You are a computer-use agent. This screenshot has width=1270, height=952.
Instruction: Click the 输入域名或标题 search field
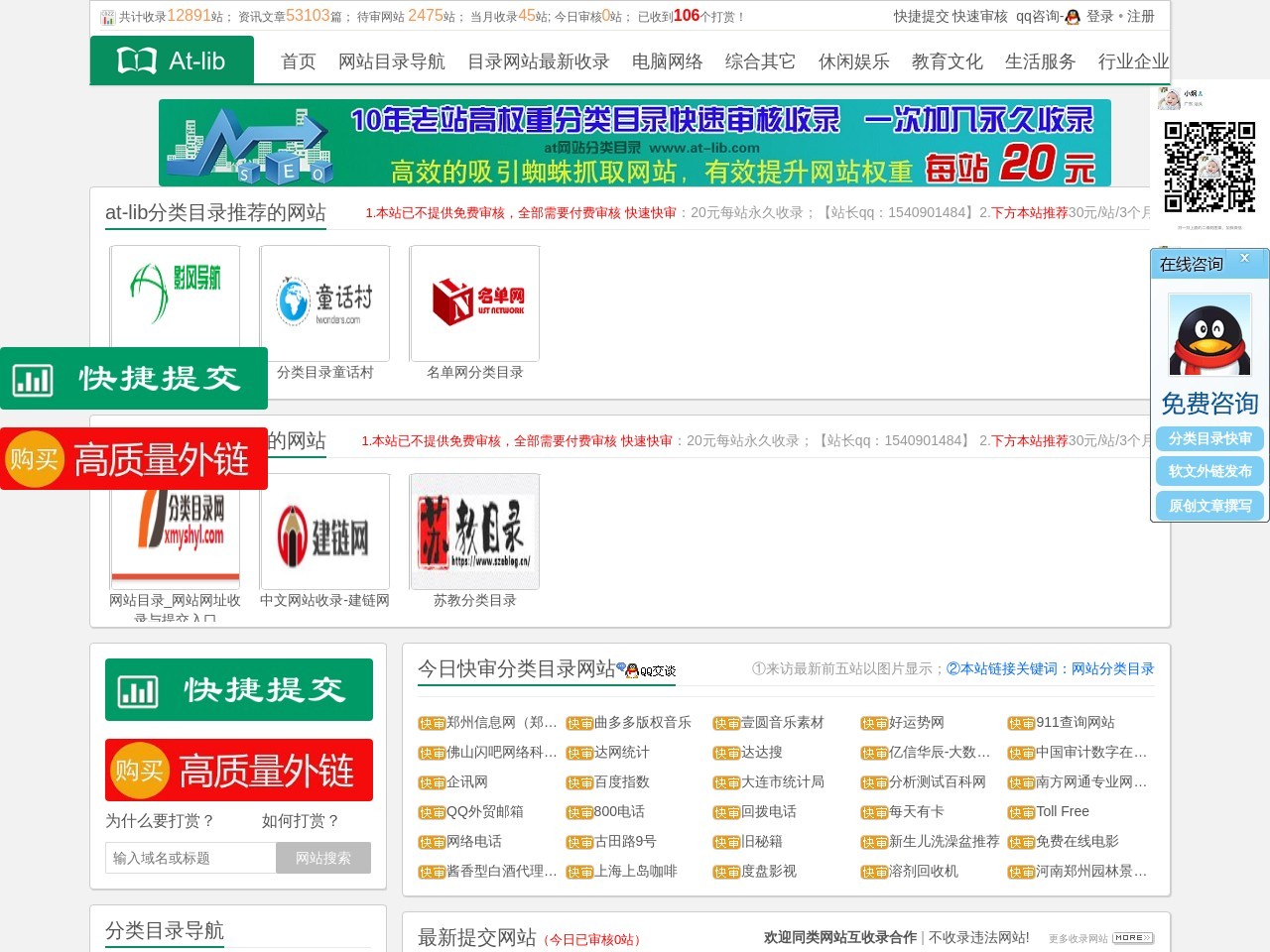190,858
